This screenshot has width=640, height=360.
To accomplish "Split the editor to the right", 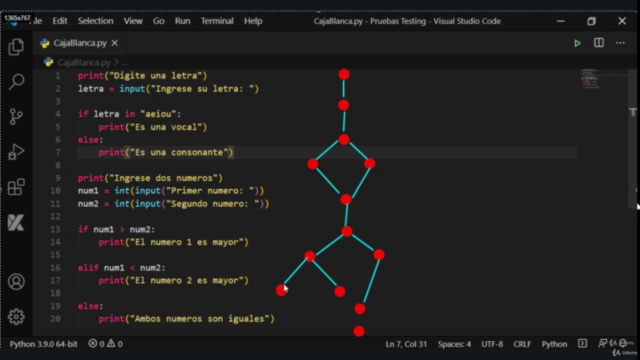I will (x=599, y=43).
